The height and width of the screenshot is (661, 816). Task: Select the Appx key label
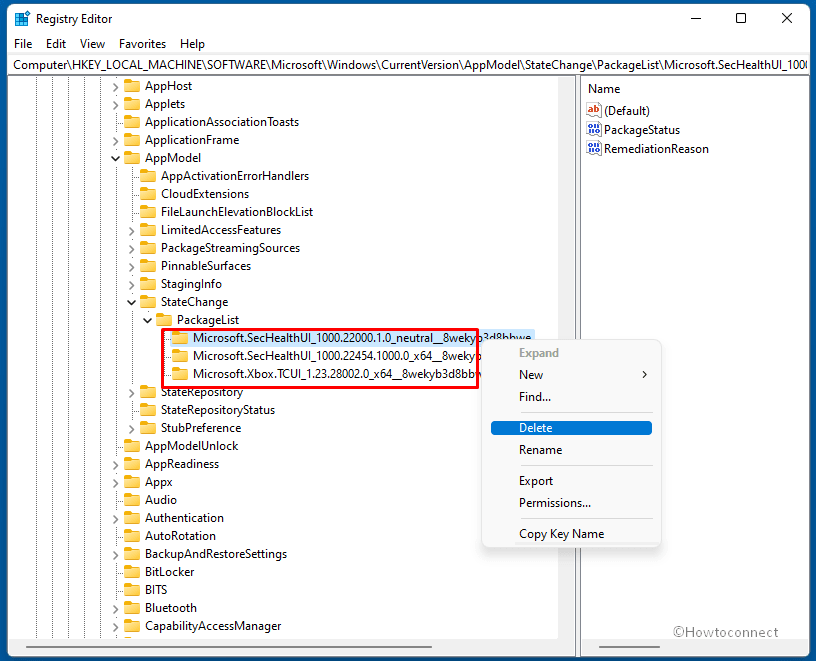point(158,482)
